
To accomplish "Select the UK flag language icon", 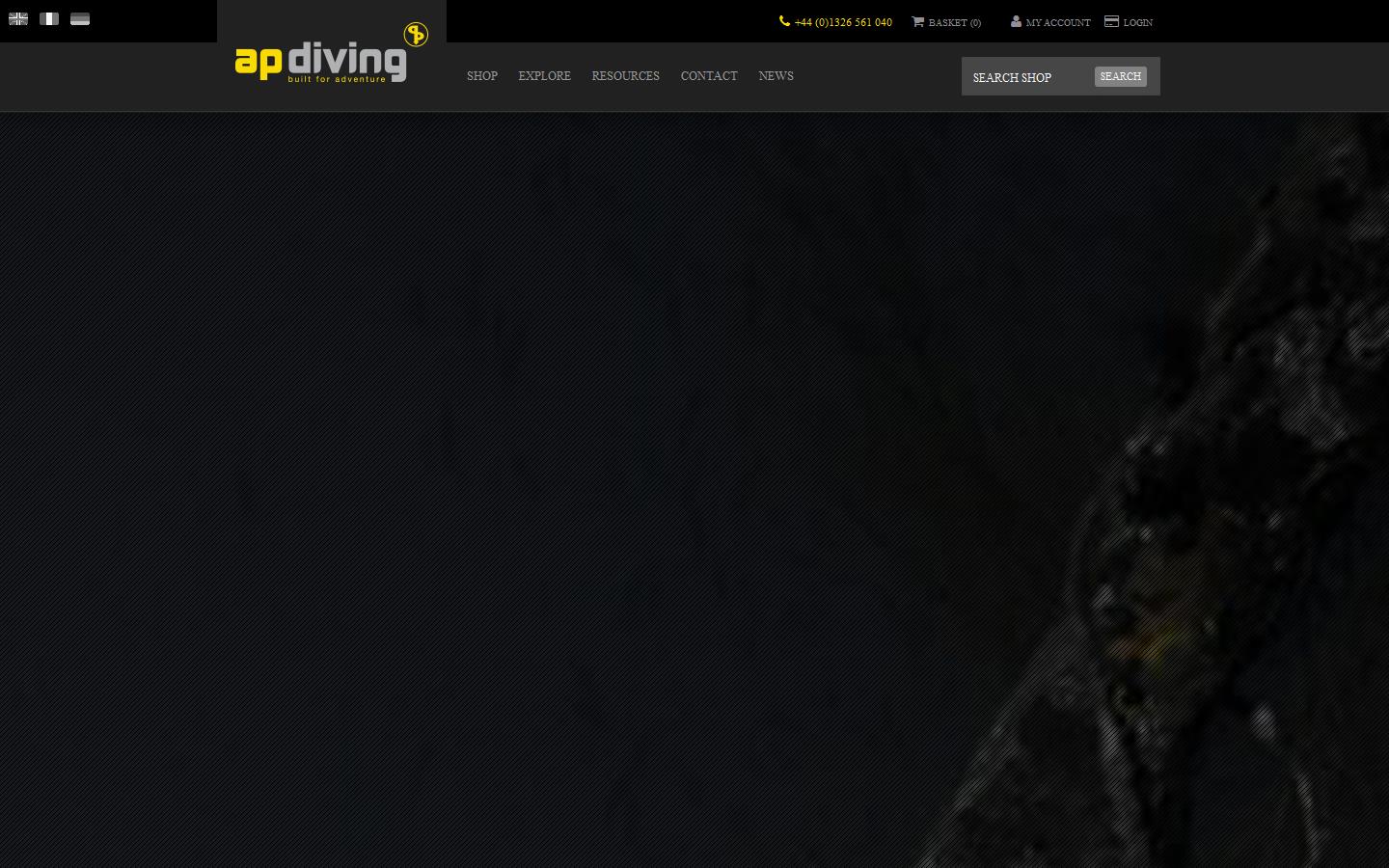I will pyautogui.click(x=17, y=17).
